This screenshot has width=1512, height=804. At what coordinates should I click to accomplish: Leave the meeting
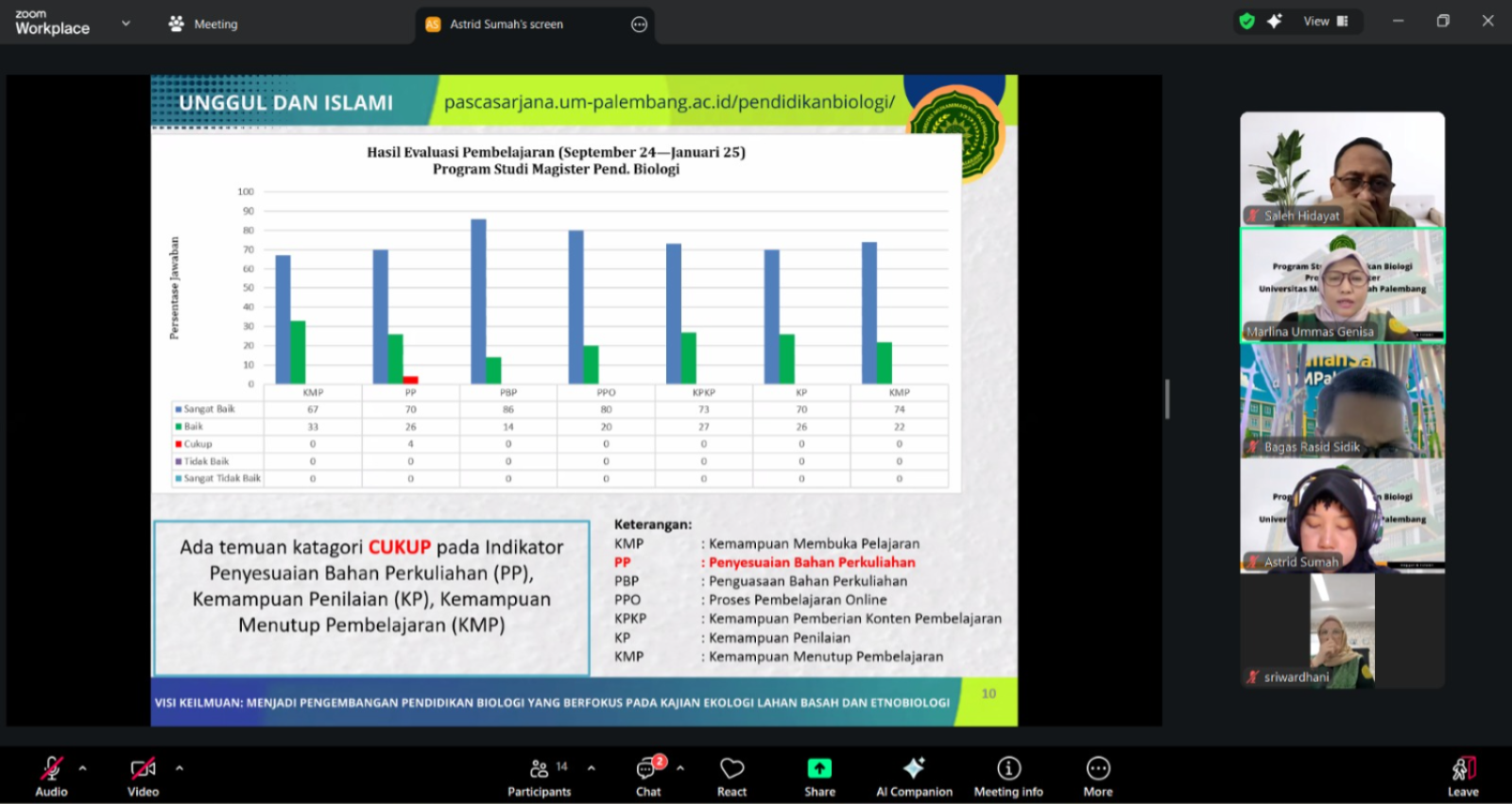1462,777
